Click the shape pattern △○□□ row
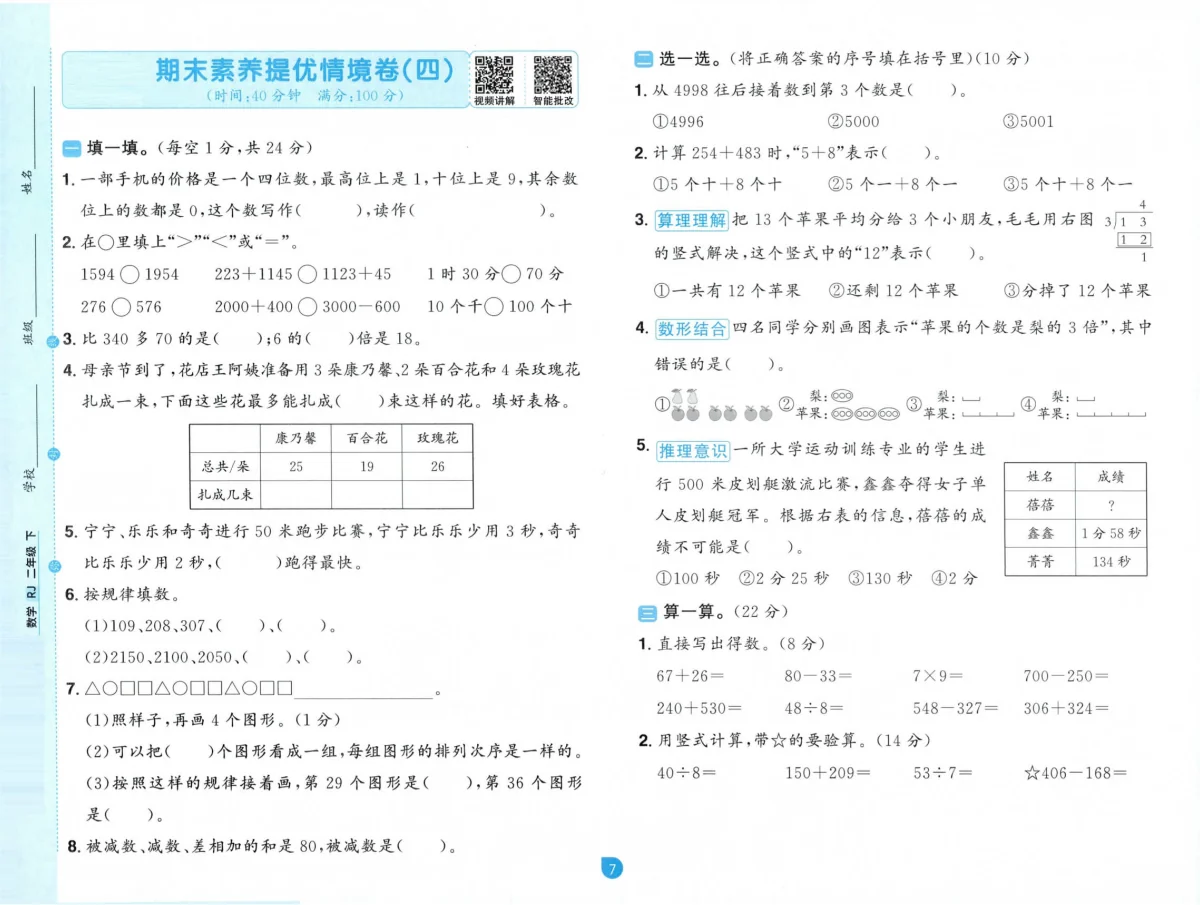 click(189, 689)
